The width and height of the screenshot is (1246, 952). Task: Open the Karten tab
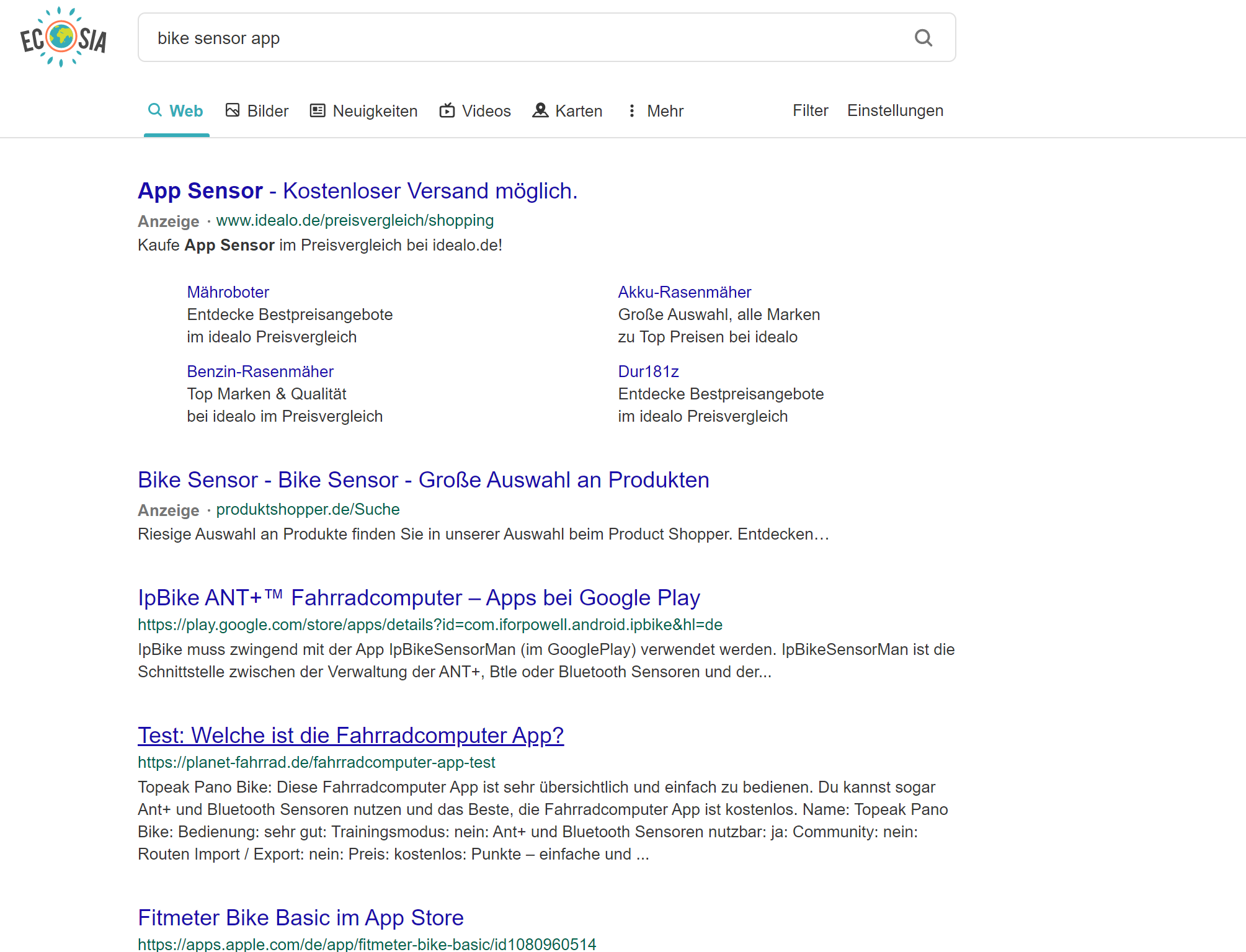tap(567, 111)
